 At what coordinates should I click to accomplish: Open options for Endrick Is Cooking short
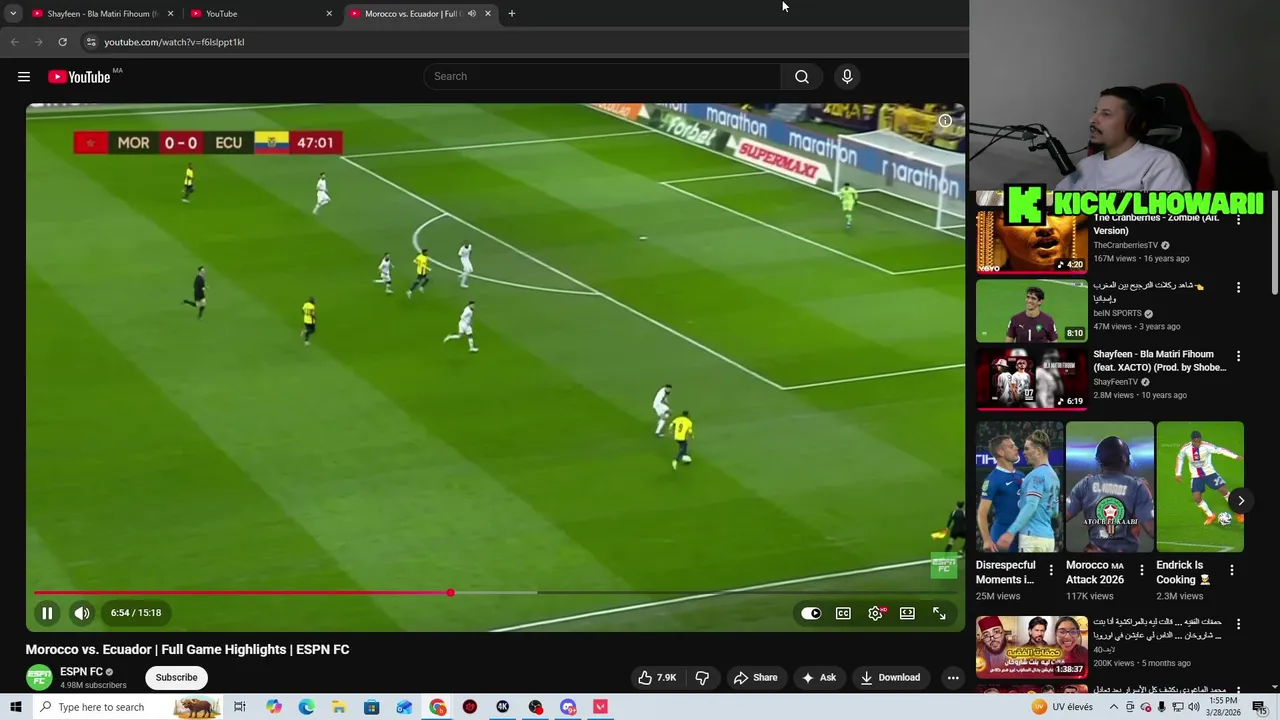point(1231,570)
